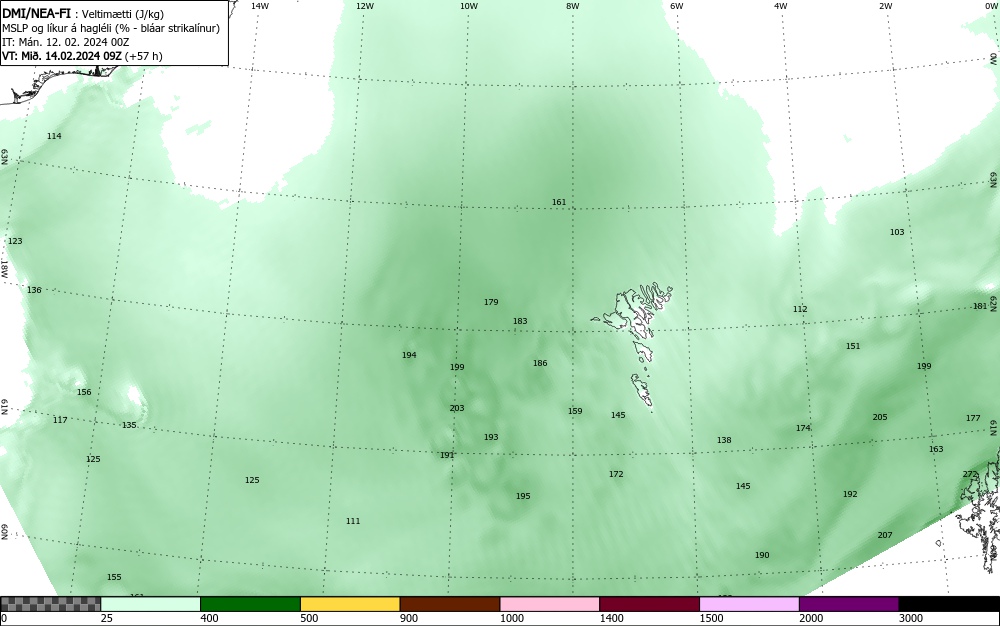Click the map value 172
Image resolution: width=1000 pixels, height=626 pixels.
point(615,474)
